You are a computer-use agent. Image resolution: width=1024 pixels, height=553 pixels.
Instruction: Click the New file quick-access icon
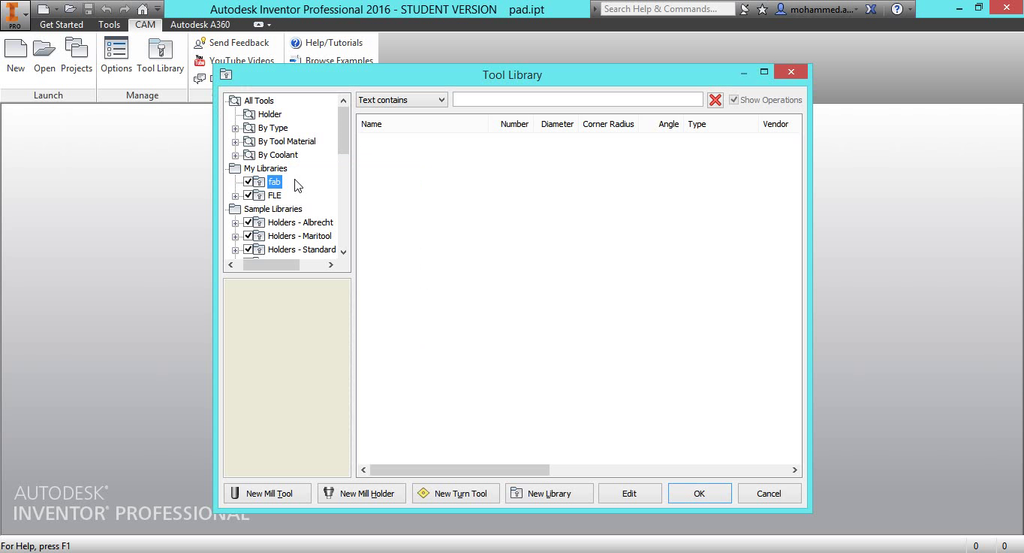click(x=43, y=9)
